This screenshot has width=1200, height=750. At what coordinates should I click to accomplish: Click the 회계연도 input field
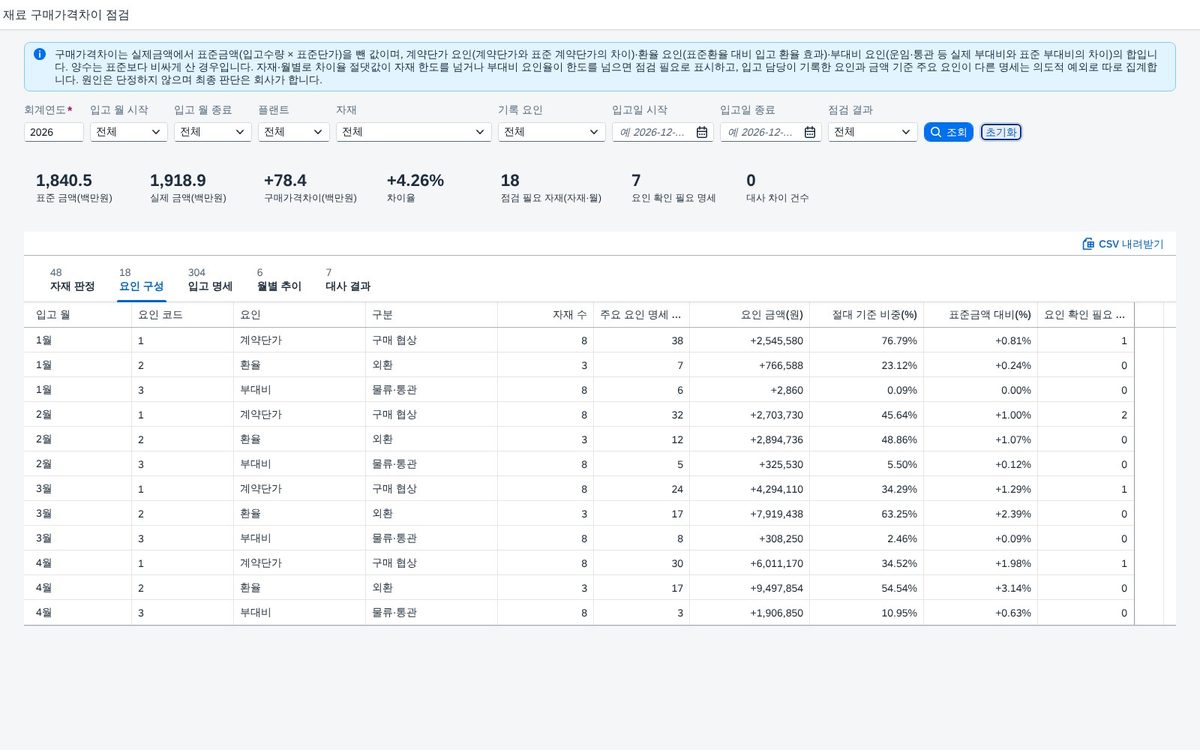[x=54, y=132]
